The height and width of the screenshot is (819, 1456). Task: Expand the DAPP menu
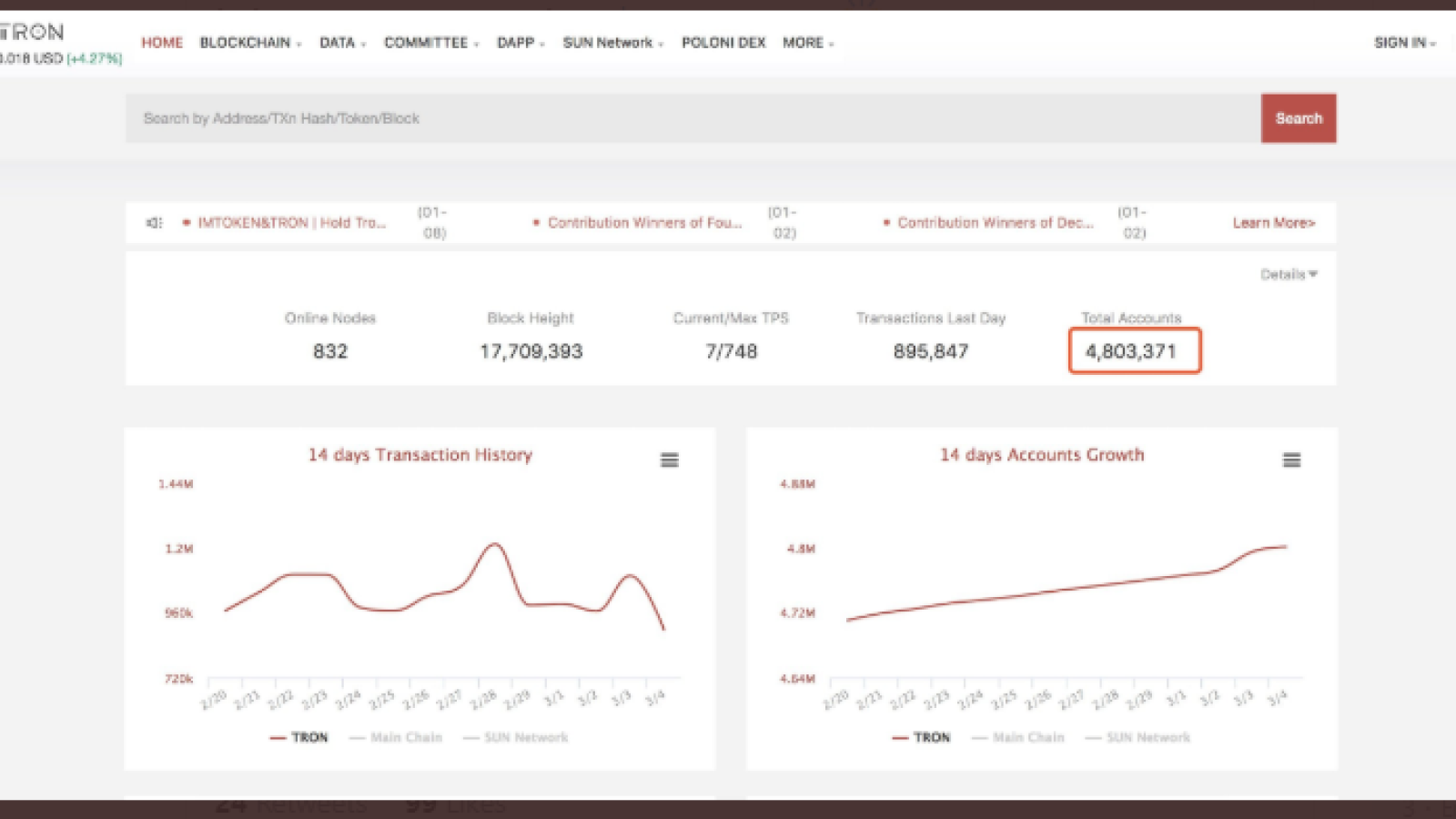pos(521,43)
